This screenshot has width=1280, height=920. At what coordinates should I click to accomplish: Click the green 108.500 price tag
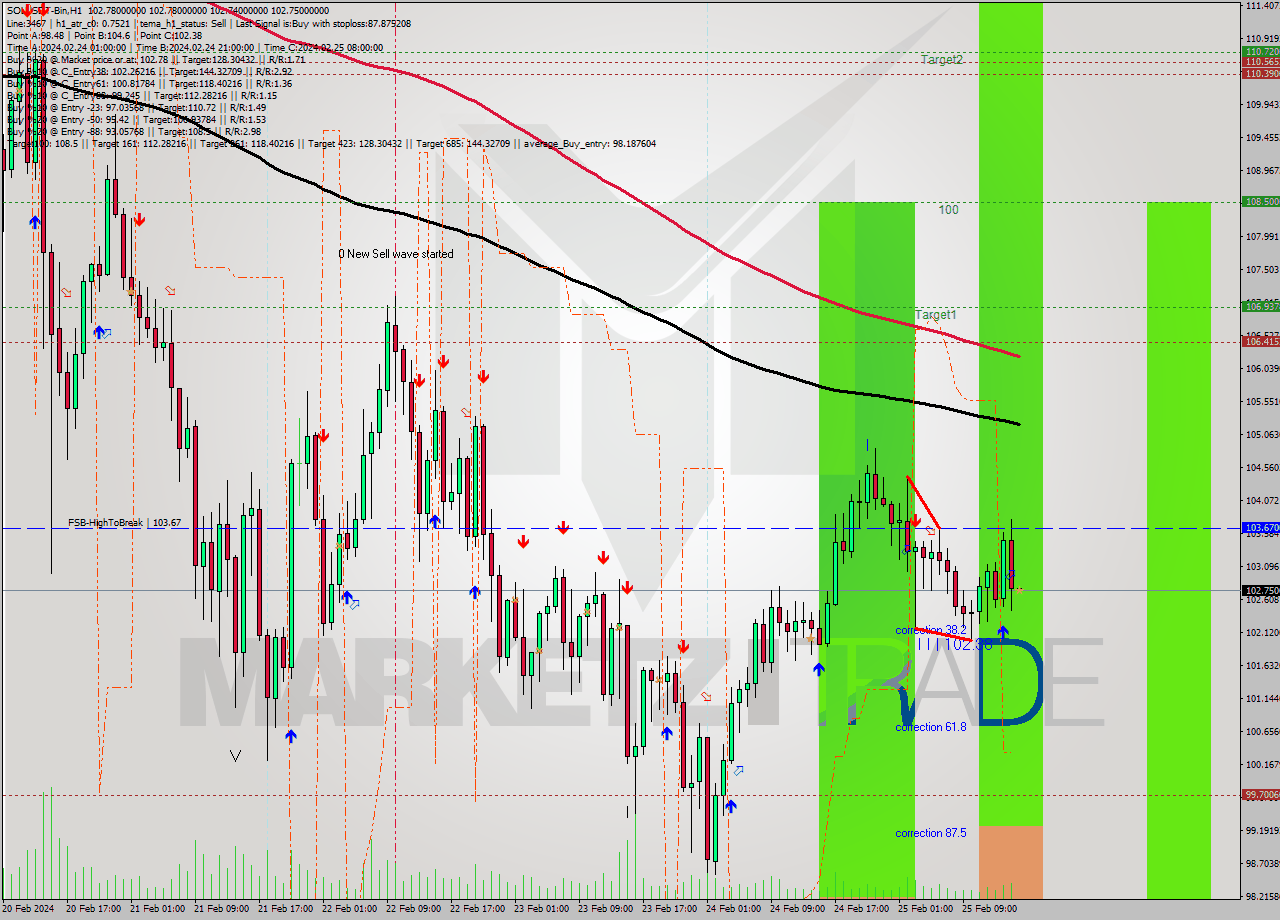tap(1261, 202)
